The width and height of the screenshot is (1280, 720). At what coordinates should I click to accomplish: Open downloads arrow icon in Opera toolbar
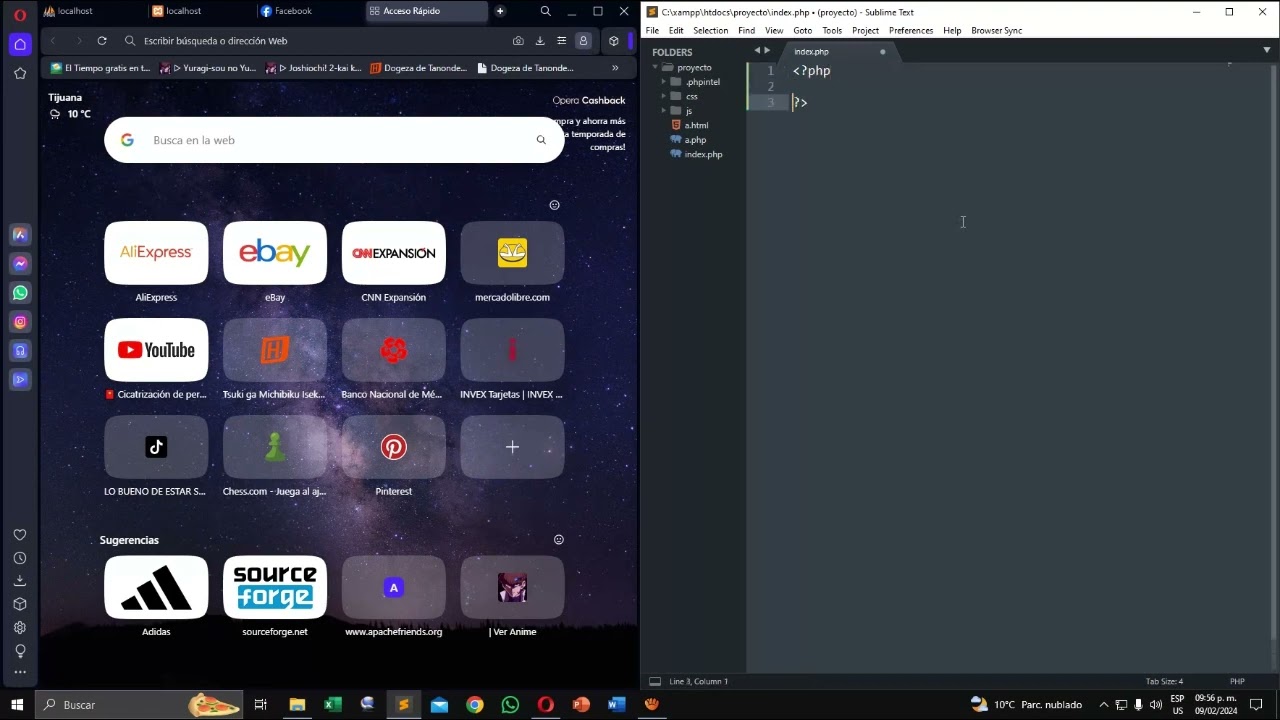(x=540, y=41)
